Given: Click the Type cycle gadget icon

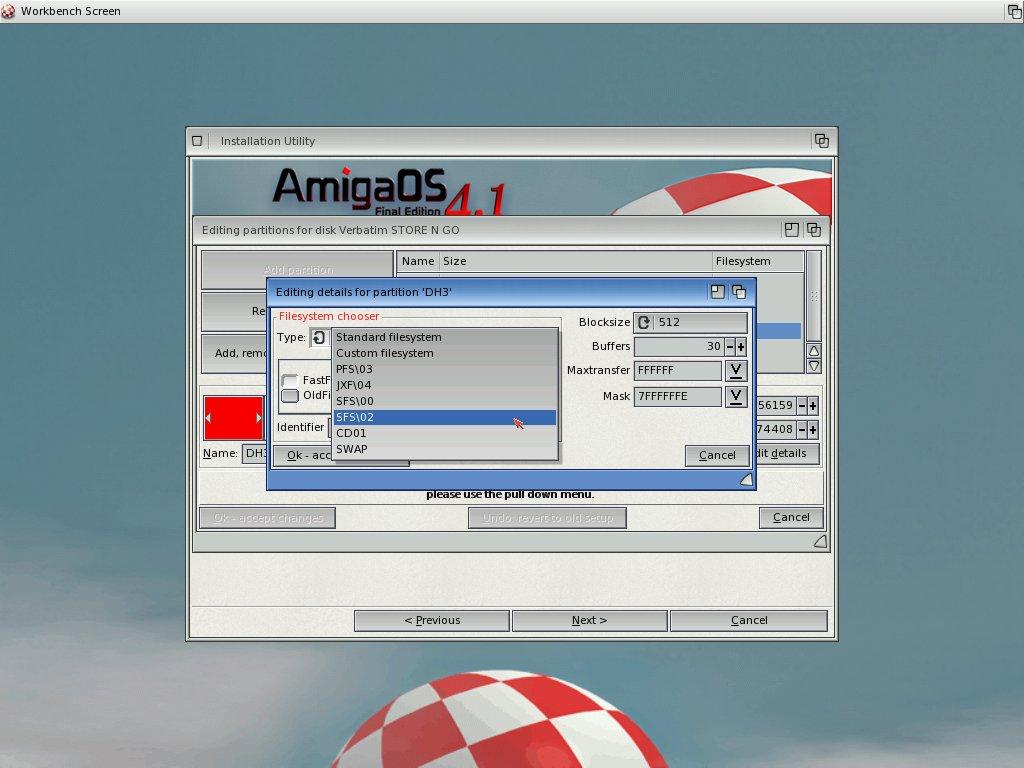Looking at the screenshot, I should pyautogui.click(x=319, y=338).
